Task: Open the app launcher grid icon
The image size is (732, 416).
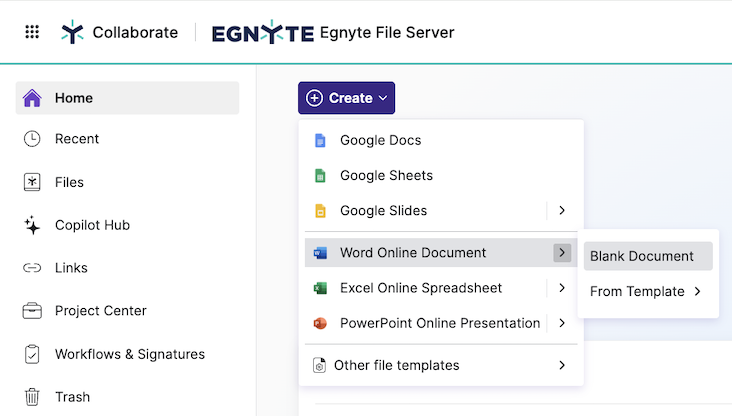Action: tap(32, 32)
